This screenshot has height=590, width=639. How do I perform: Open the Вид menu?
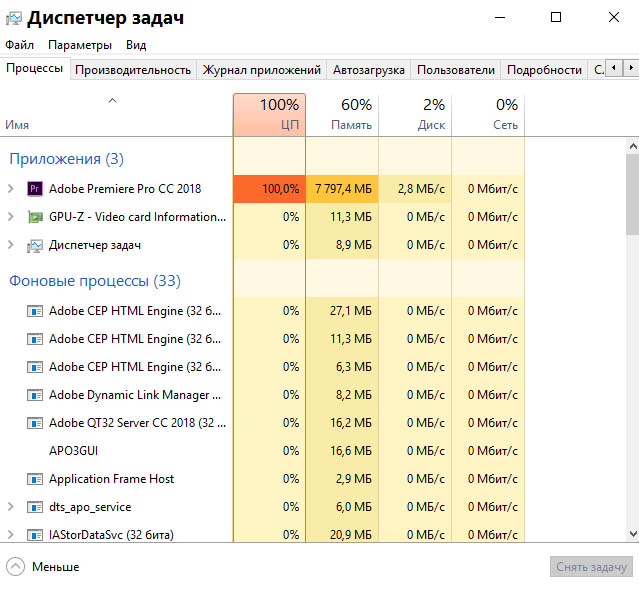[136, 45]
